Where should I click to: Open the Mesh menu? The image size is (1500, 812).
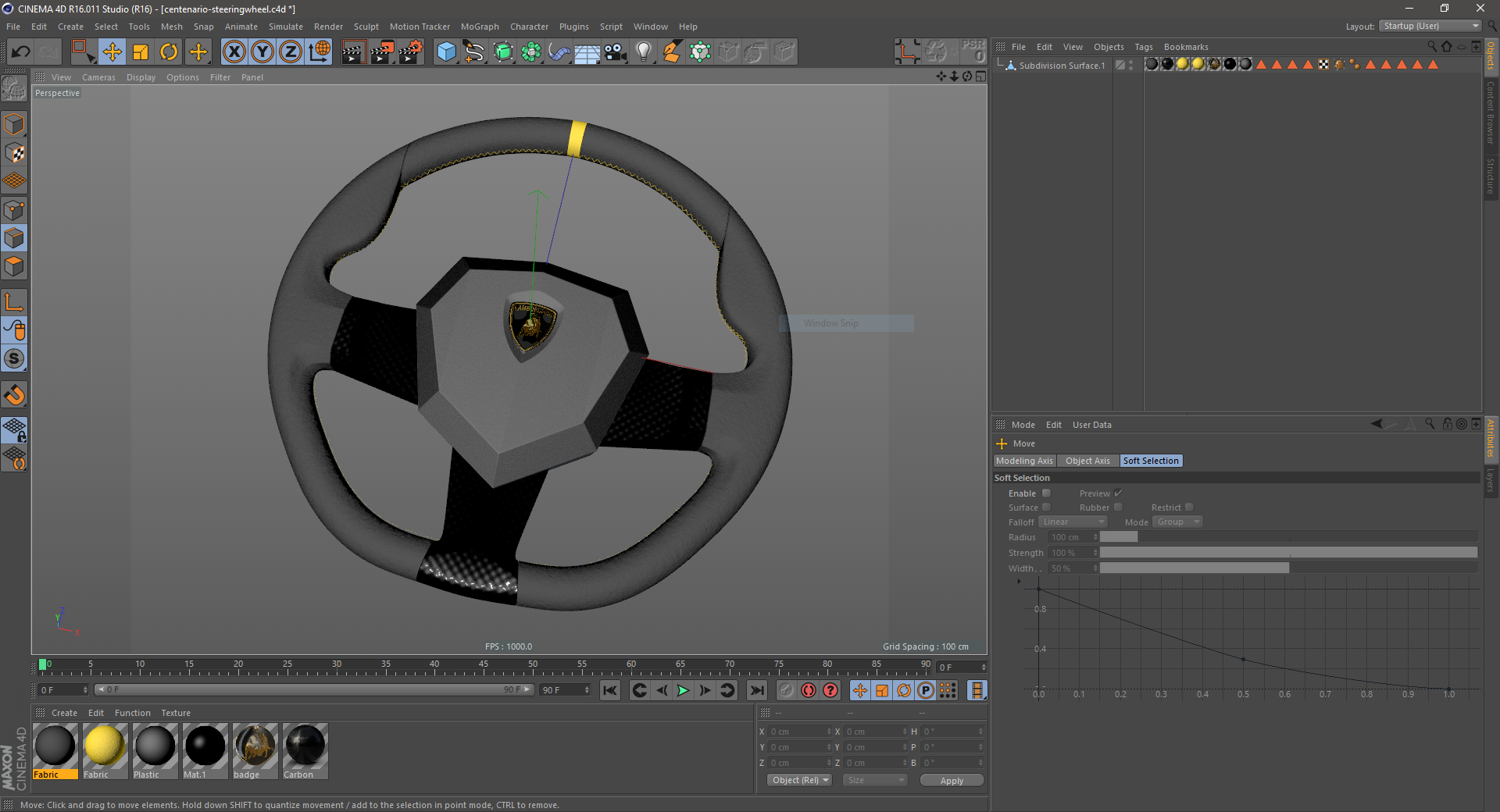point(171,27)
